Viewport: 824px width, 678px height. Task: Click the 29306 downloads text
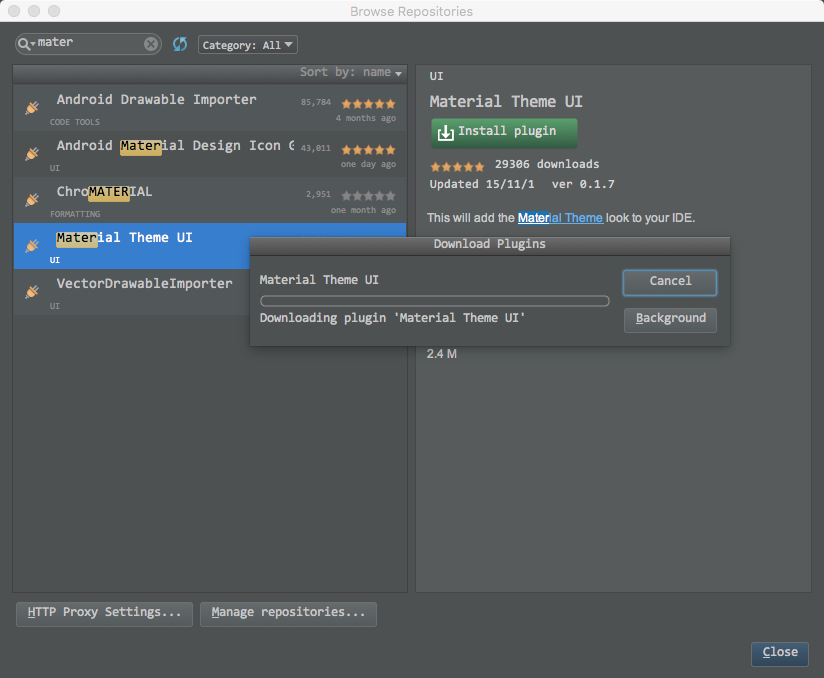[x=547, y=165]
